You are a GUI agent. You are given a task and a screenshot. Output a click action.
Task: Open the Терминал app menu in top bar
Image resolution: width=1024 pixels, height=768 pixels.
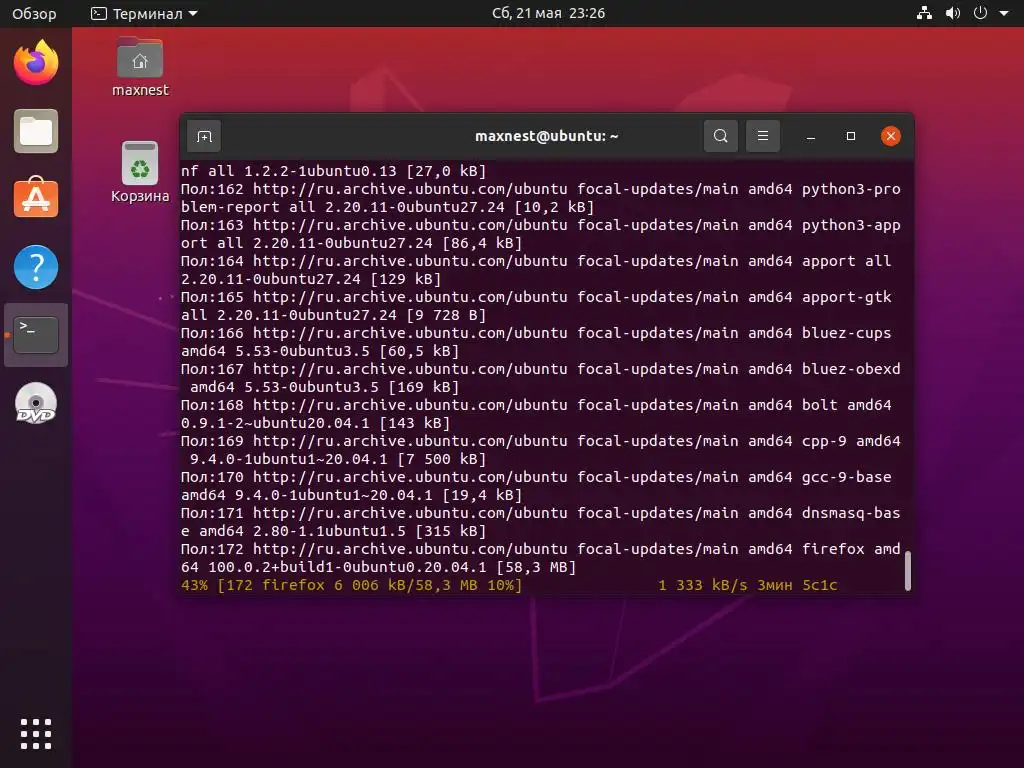[x=144, y=13]
